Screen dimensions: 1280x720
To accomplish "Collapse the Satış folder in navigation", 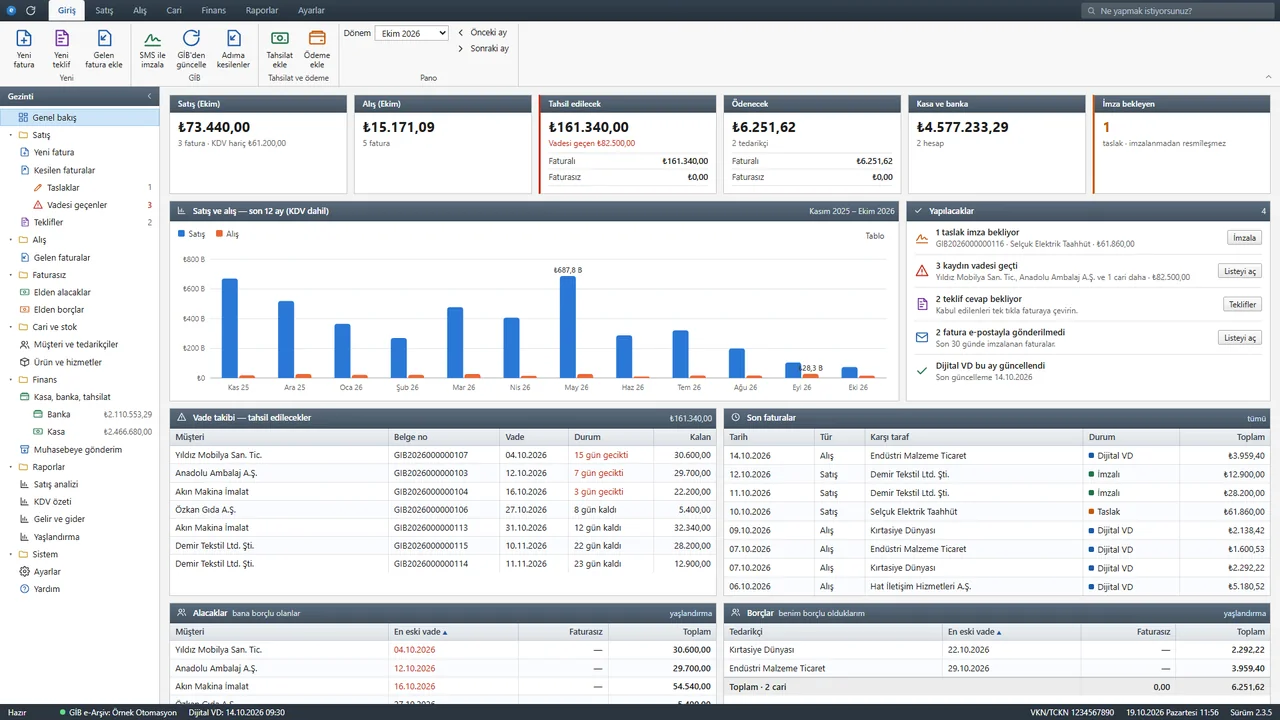I will (10, 135).
